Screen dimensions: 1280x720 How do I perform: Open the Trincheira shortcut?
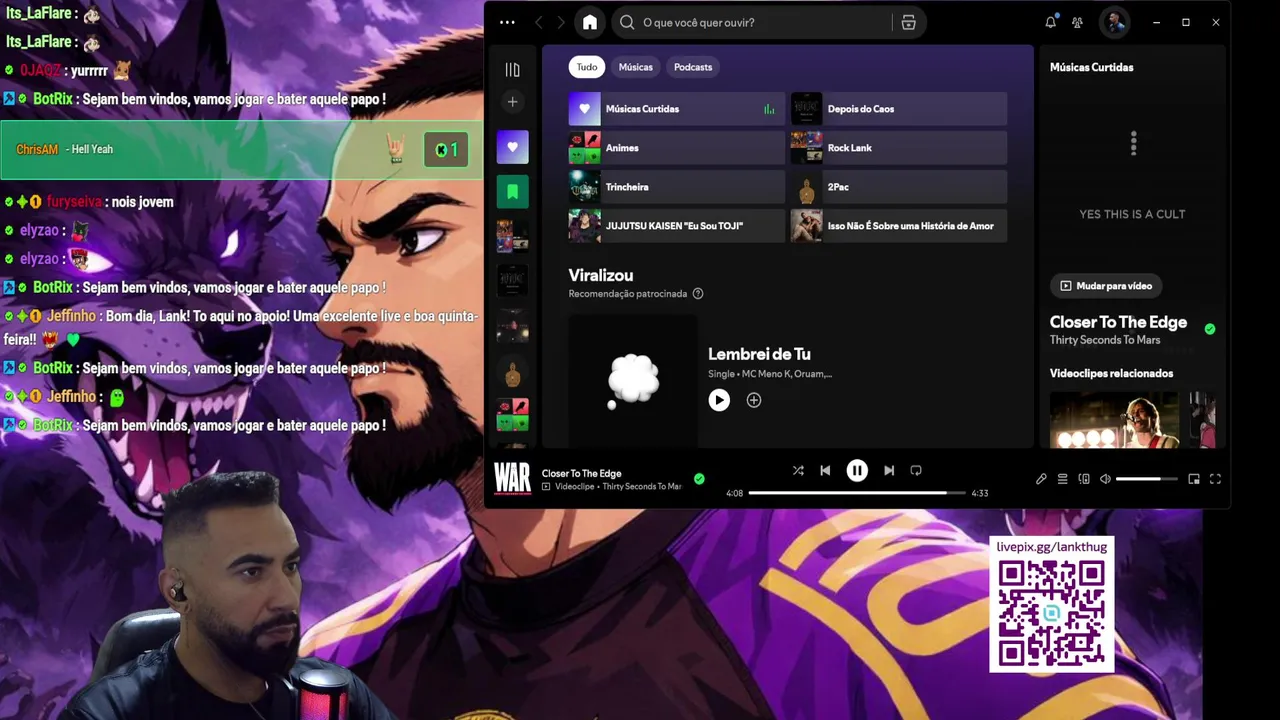[x=677, y=187]
